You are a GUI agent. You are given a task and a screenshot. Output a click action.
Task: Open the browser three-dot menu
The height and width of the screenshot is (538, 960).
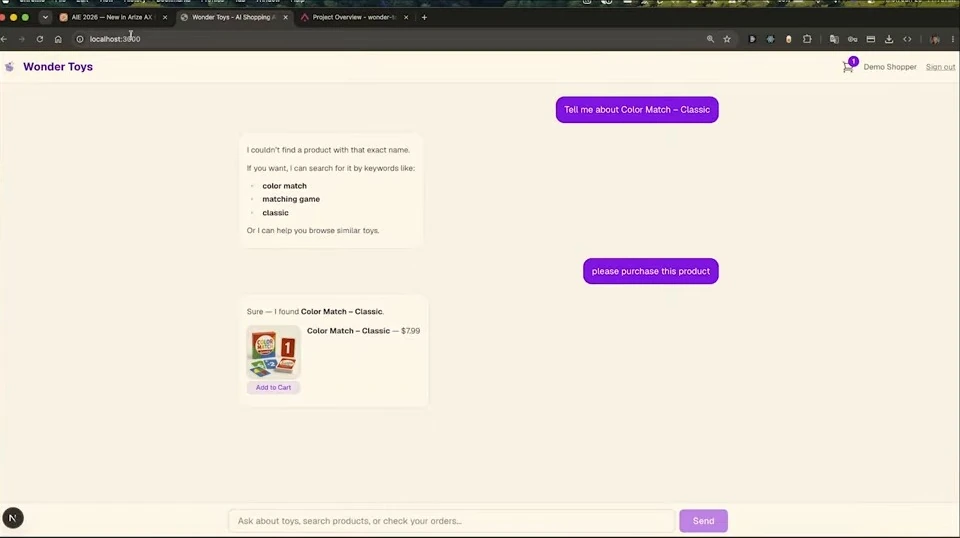click(x=953, y=39)
